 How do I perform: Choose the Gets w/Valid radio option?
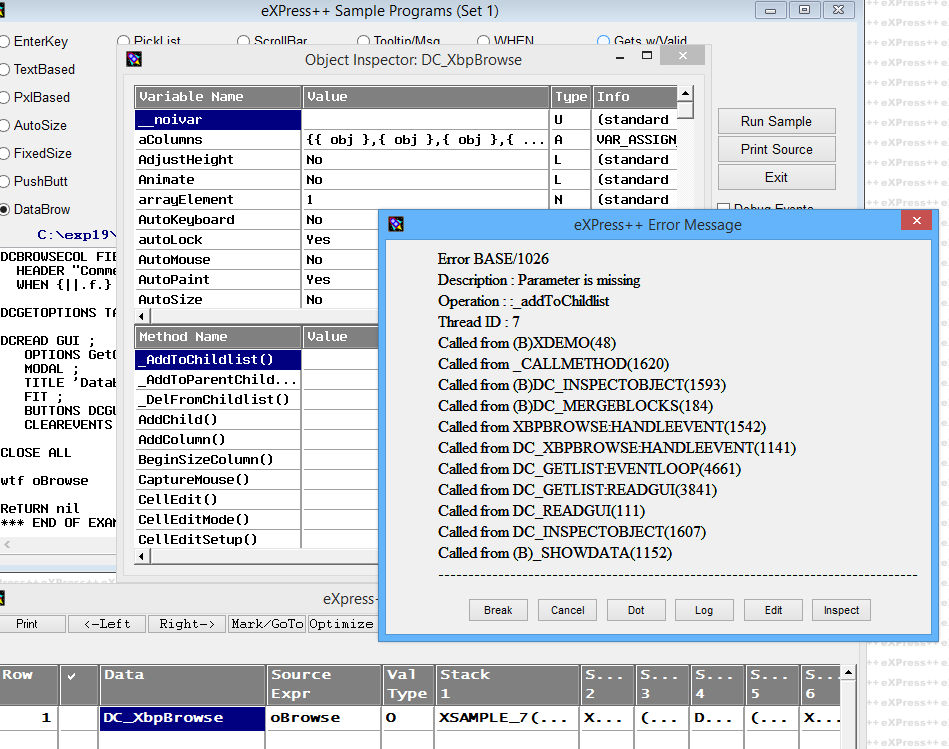pyautogui.click(x=604, y=41)
